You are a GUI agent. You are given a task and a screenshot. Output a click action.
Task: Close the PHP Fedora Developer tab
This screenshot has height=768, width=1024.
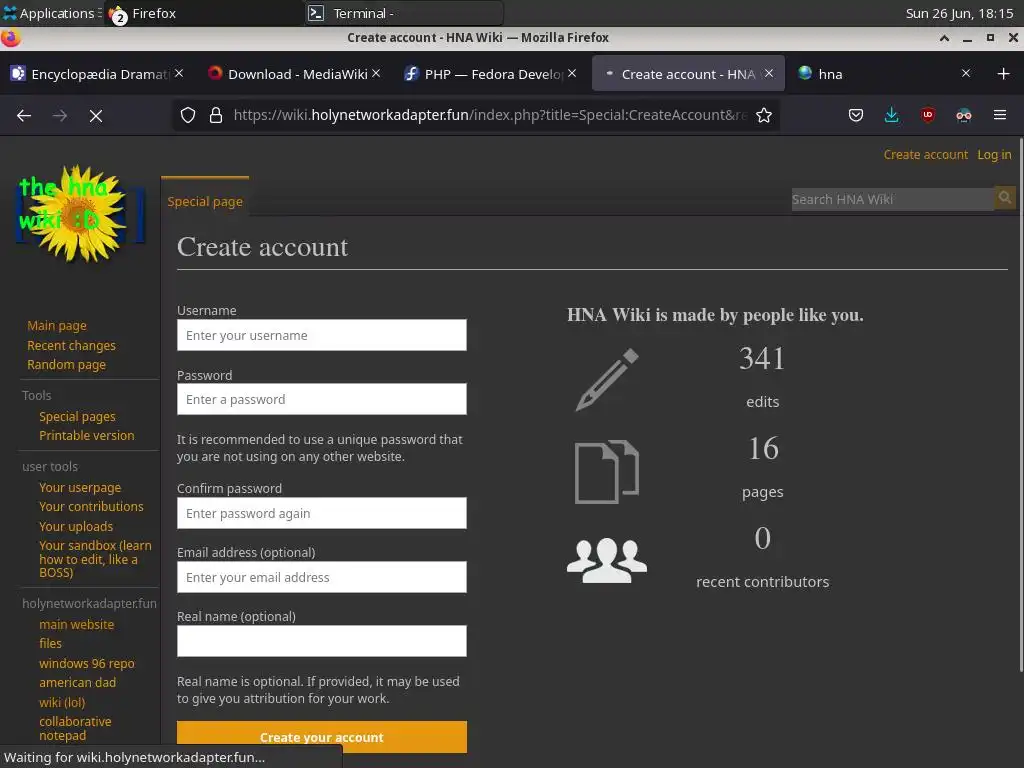pos(572,73)
